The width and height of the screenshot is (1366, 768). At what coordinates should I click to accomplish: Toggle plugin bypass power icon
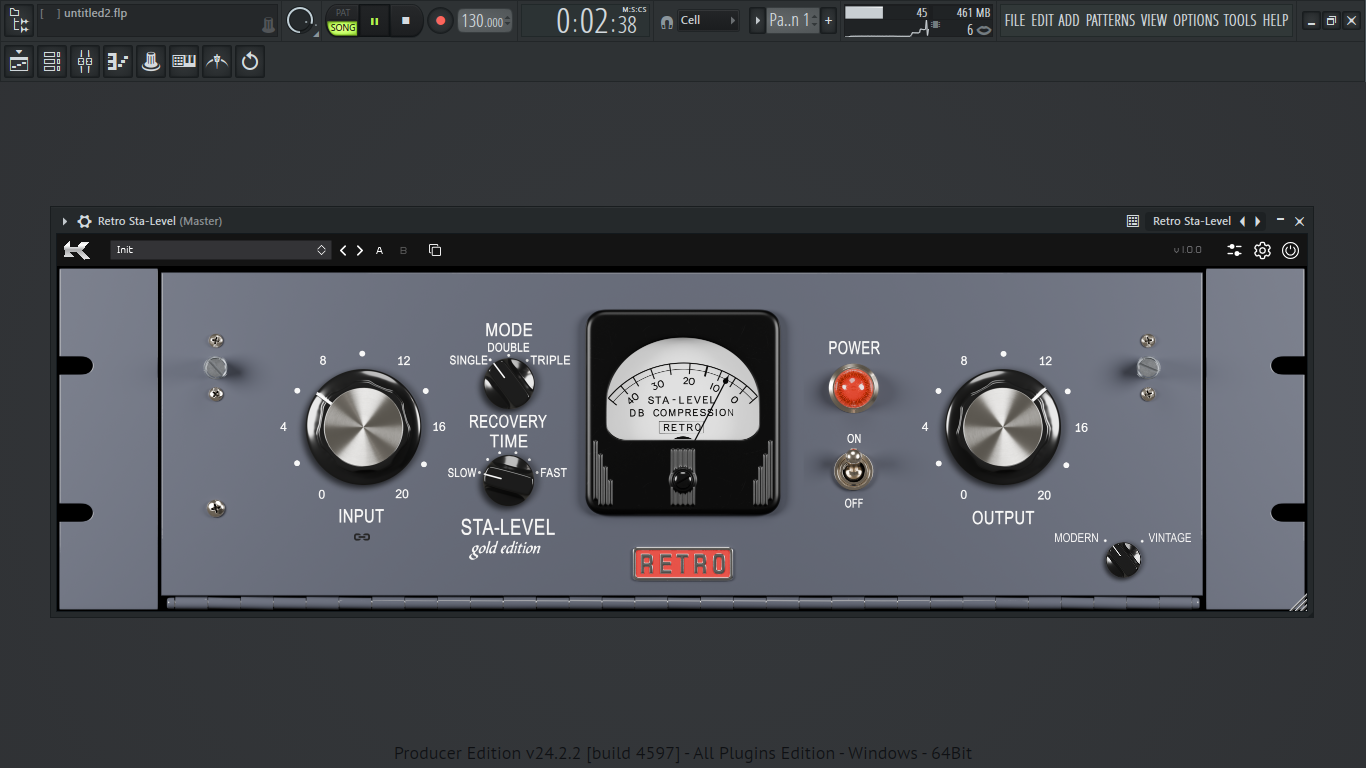pos(1291,250)
